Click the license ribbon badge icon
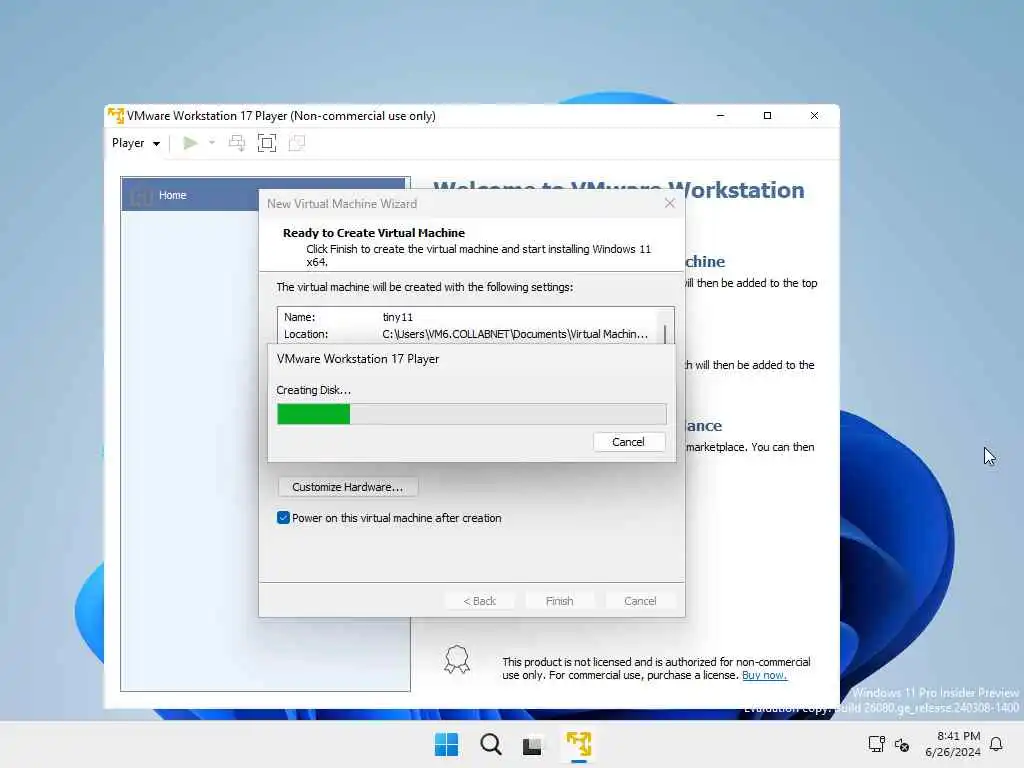Viewport: 1024px width, 768px height. coord(456,660)
